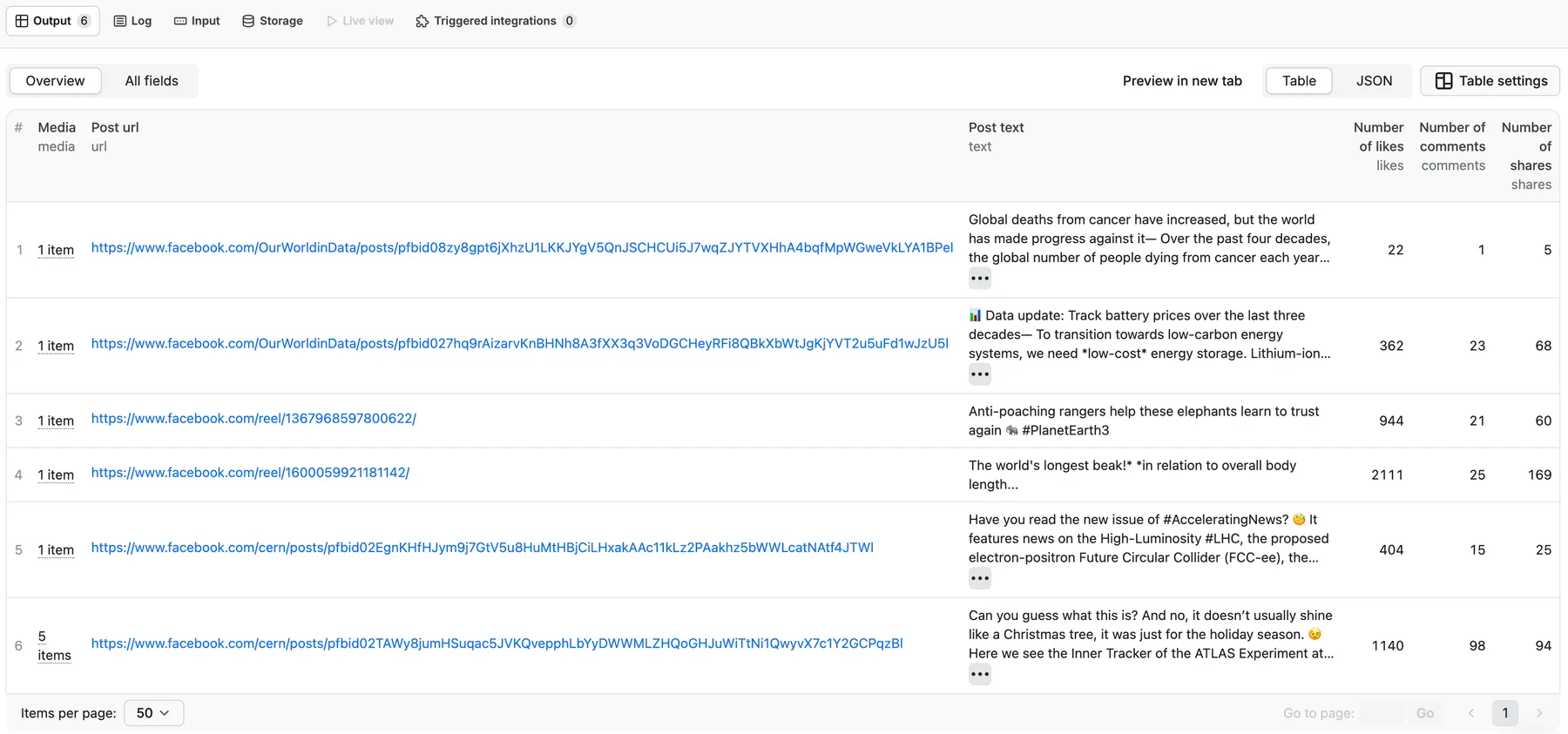Expand post text for battery prices row
The image size is (1568, 734).
(980, 374)
